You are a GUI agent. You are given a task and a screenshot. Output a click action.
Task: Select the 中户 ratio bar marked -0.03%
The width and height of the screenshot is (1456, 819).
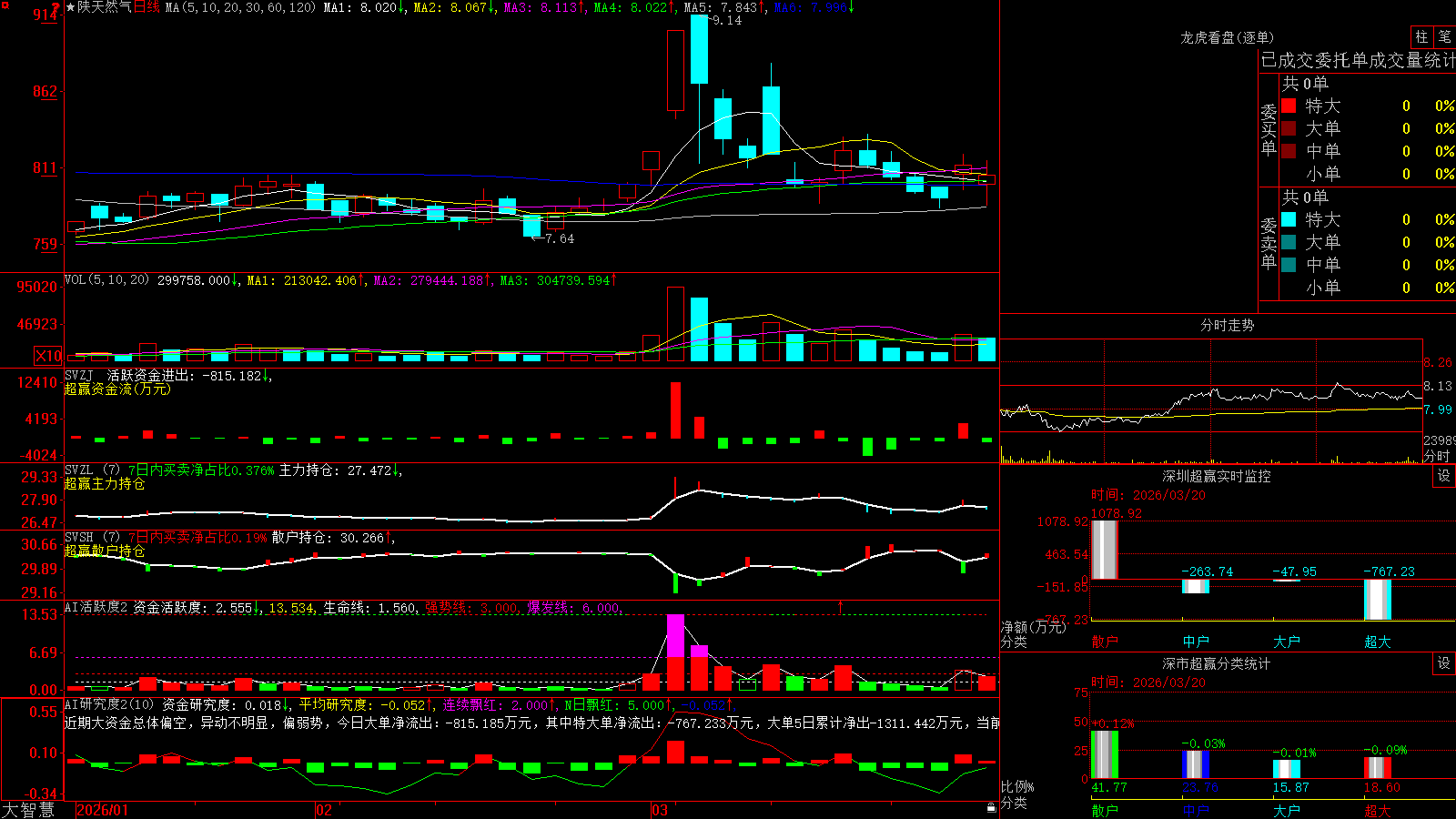click(x=1196, y=764)
